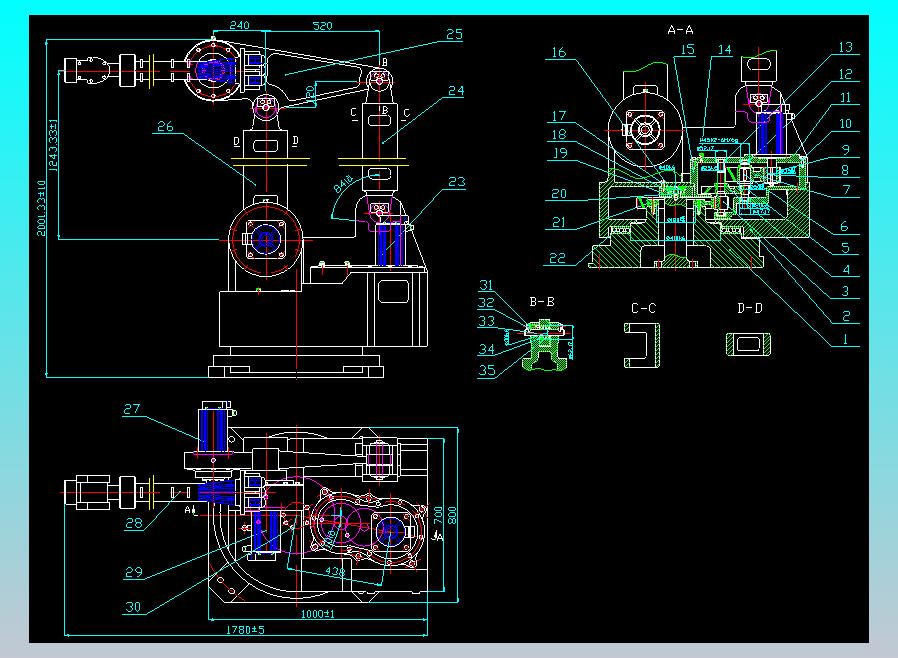The image size is (898, 658).
Task: Click the 2001.33±10 vertical dimension
Action: pos(42,208)
